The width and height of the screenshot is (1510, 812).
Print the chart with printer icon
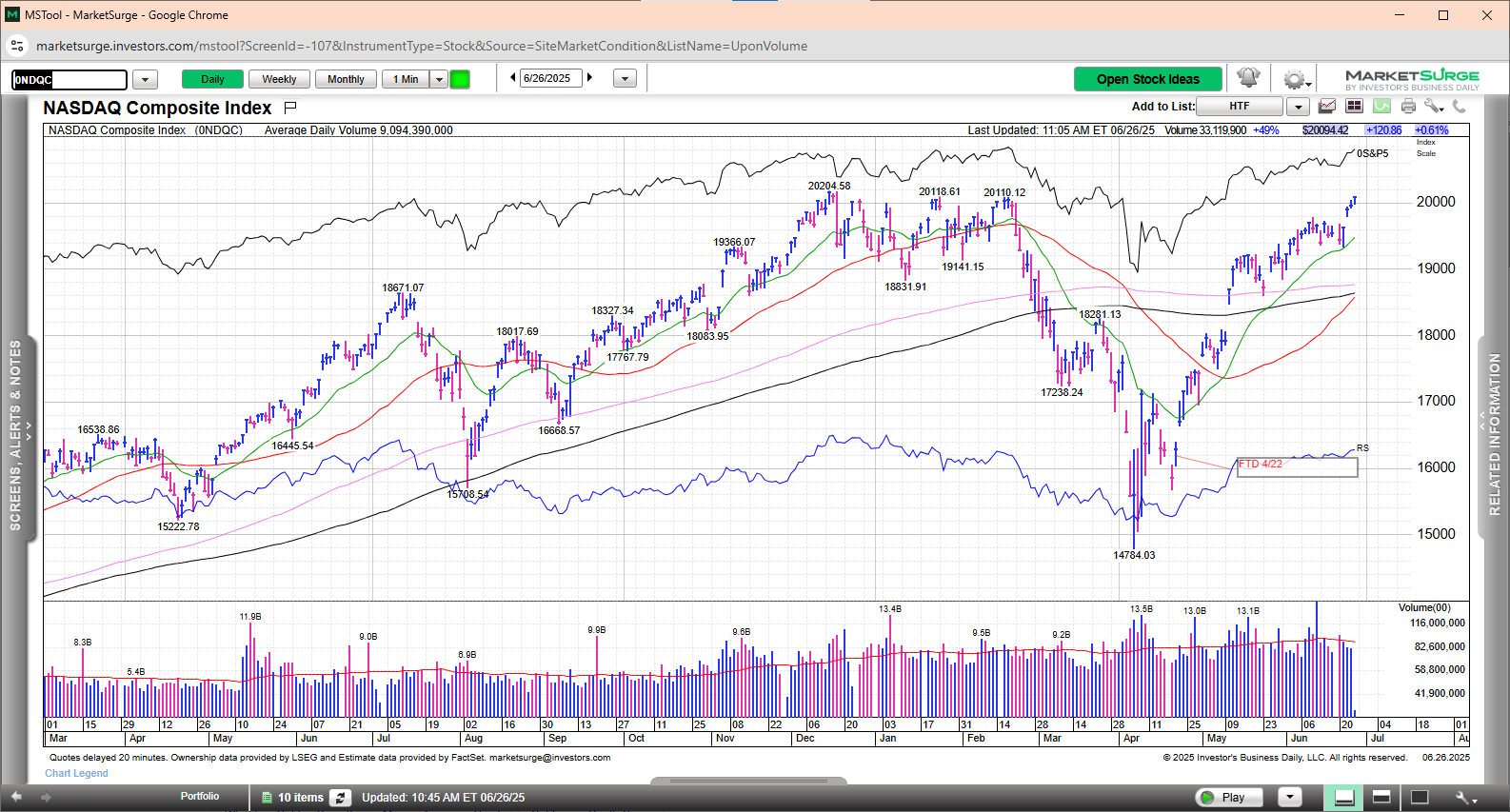click(1408, 107)
